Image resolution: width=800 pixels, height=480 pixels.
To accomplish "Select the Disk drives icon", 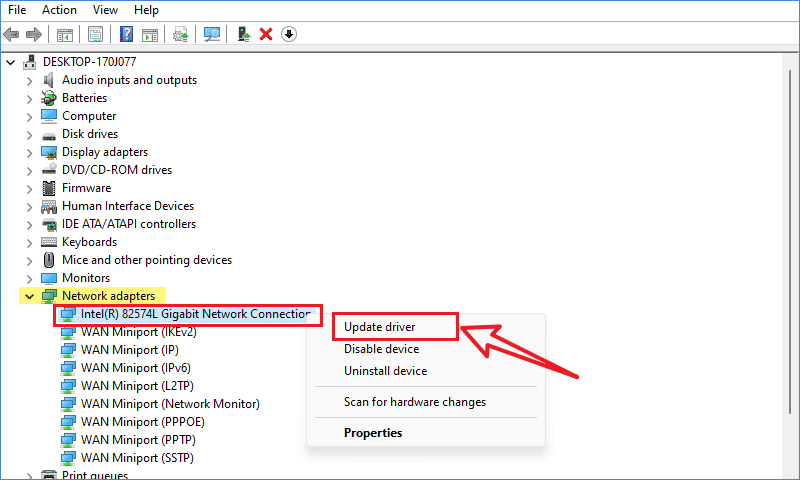I will 49,136.
